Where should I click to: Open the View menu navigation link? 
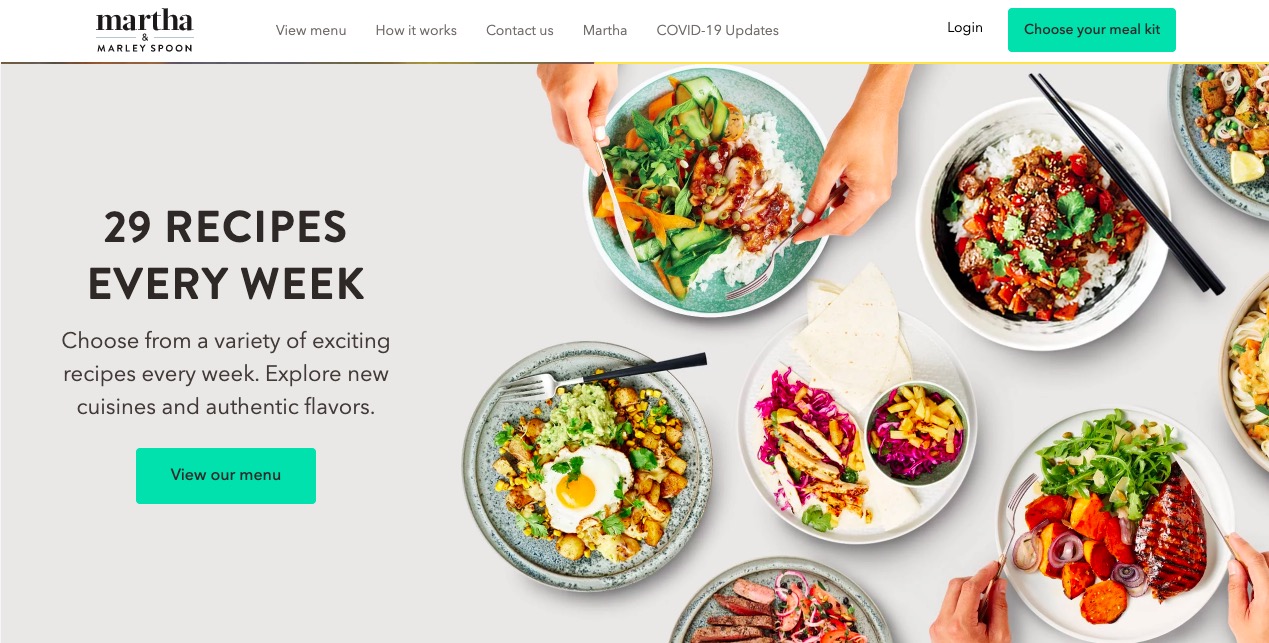click(311, 31)
